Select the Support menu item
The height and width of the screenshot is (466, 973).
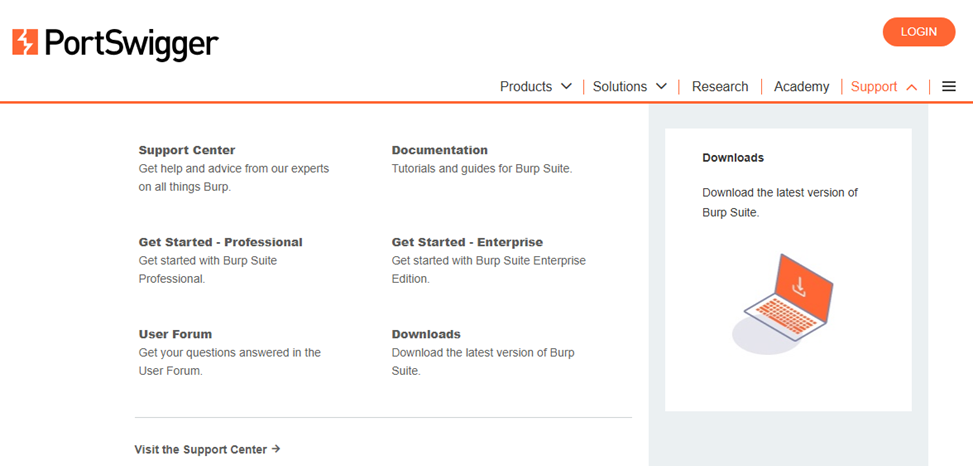pos(874,87)
